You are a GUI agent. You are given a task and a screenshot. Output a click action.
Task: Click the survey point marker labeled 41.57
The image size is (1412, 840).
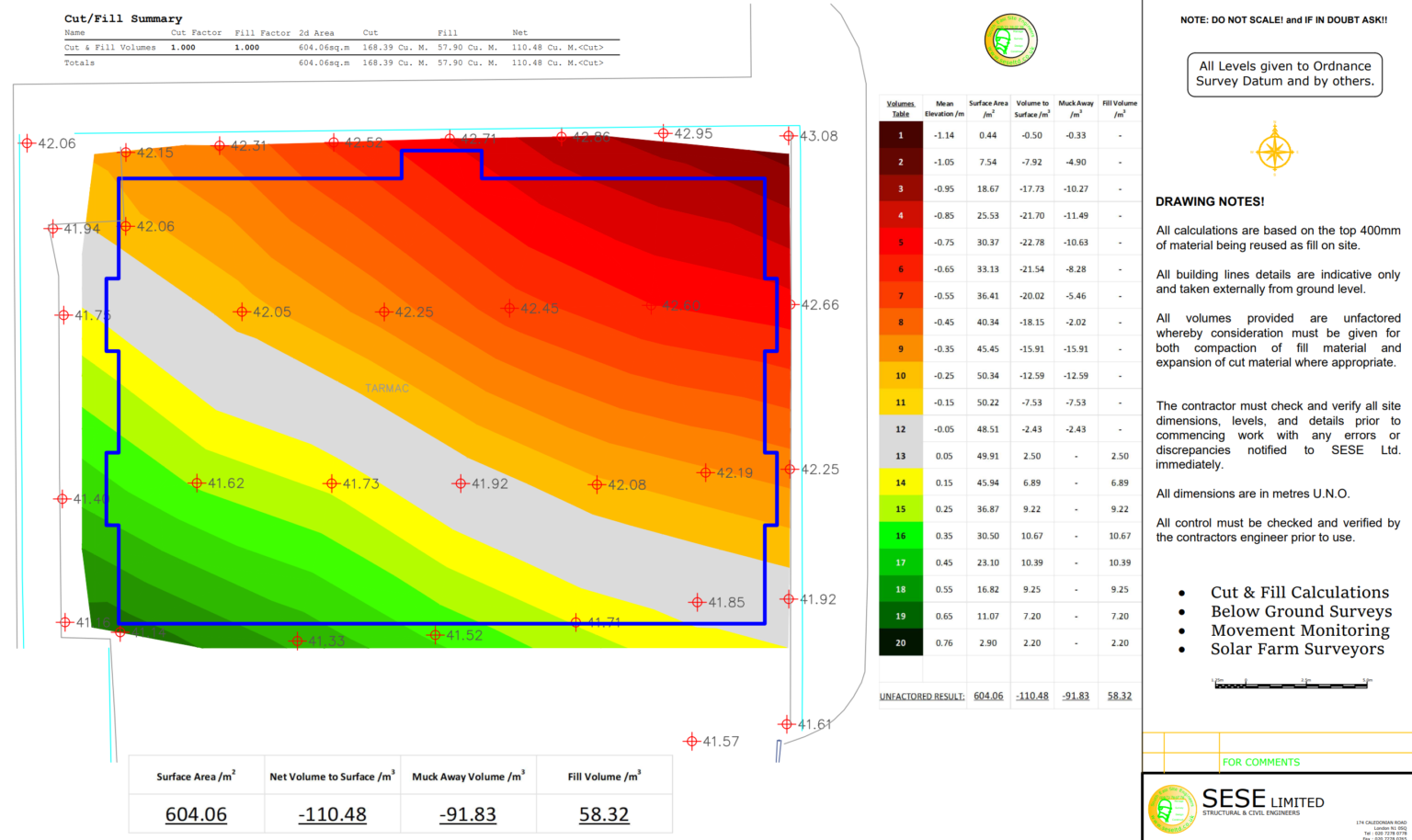[691, 741]
